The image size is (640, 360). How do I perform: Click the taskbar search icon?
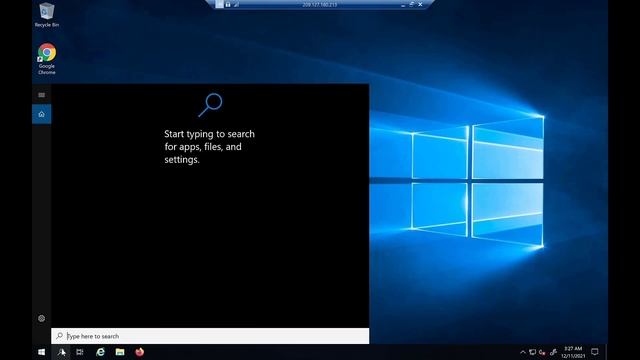point(61,352)
